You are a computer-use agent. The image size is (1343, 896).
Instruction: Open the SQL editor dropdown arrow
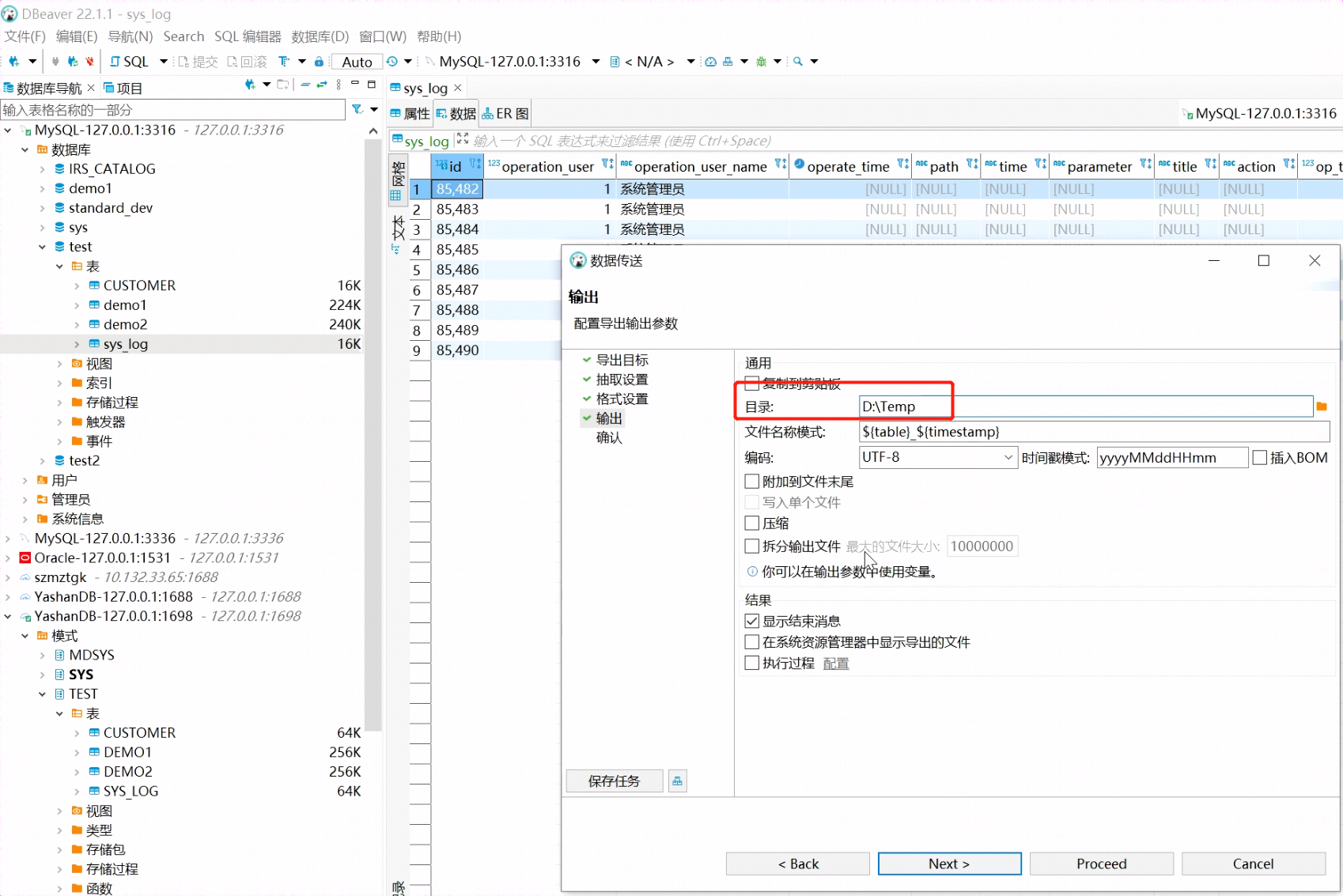[x=164, y=61]
